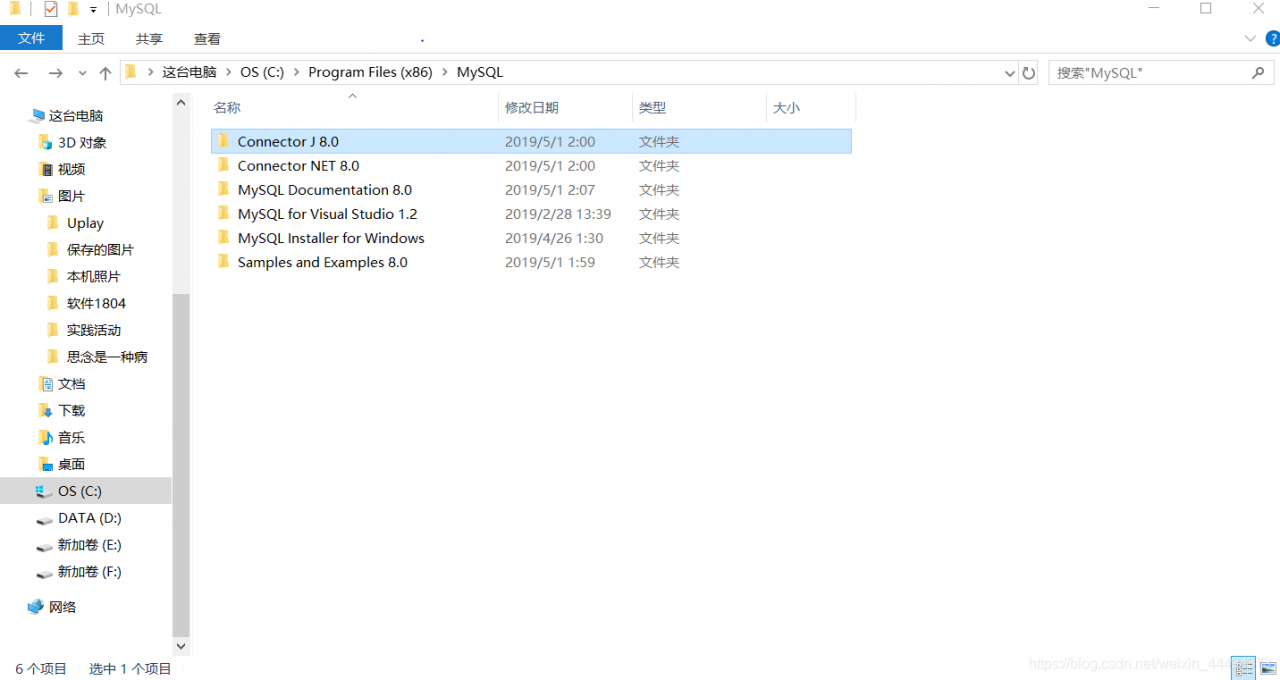Viewport: 1280px width, 680px height.
Task: Click OS (C:) breadcrumb in address bar
Action: (x=262, y=73)
